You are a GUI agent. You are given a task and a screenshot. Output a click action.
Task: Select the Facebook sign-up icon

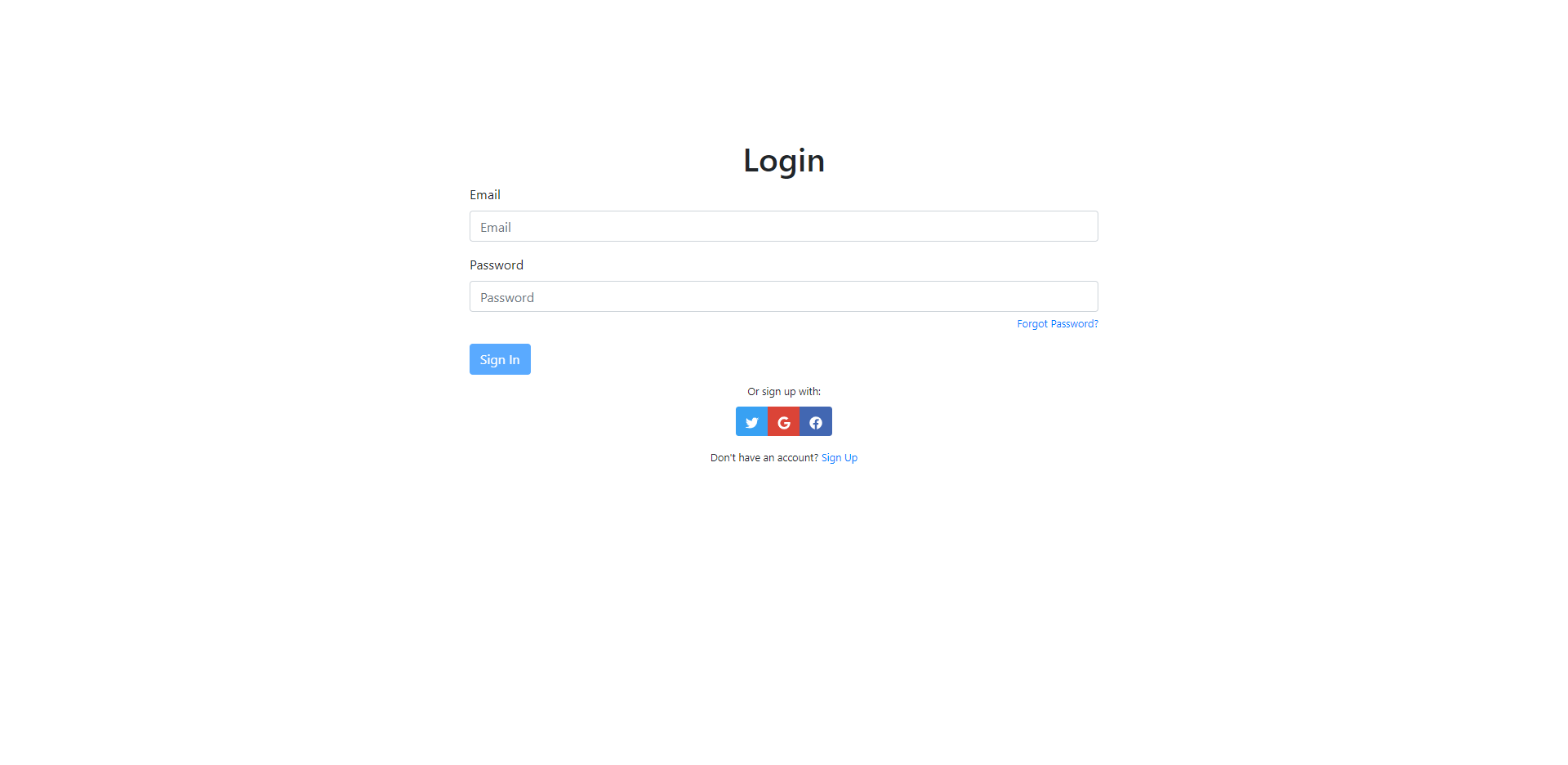point(816,421)
